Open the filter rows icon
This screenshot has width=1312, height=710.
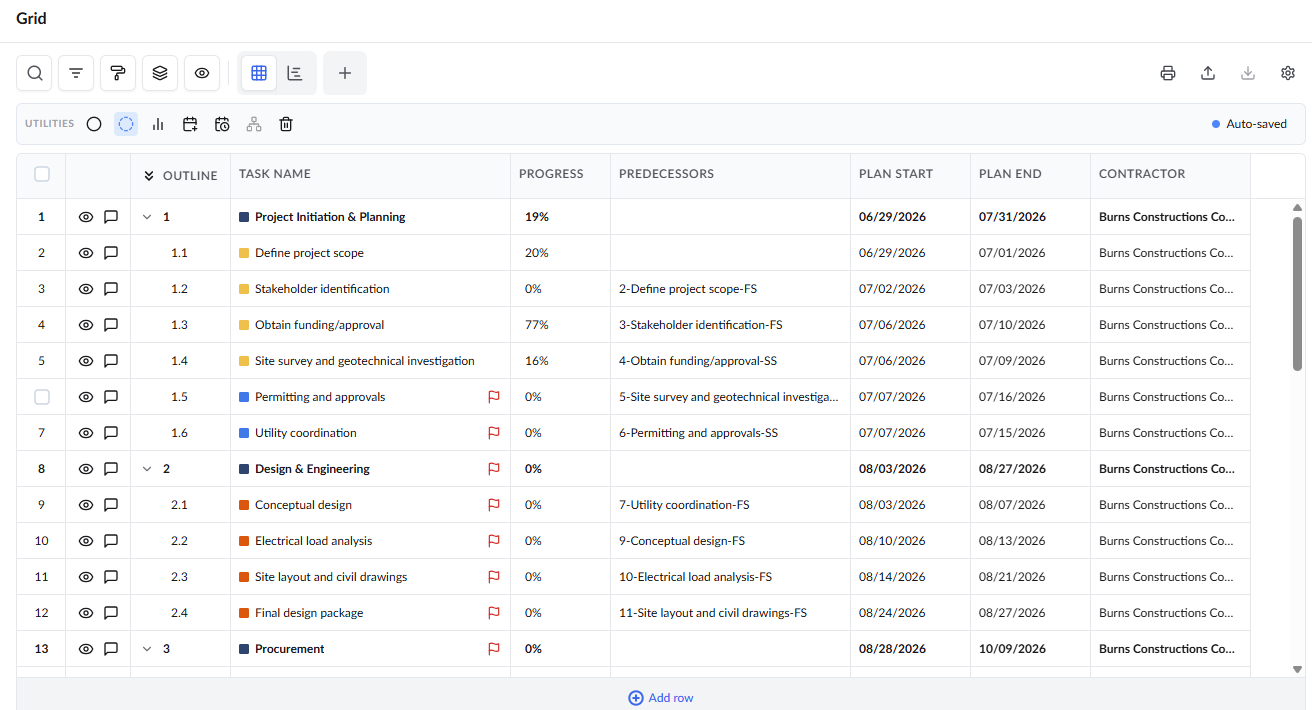pyautogui.click(x=76, y=73)
